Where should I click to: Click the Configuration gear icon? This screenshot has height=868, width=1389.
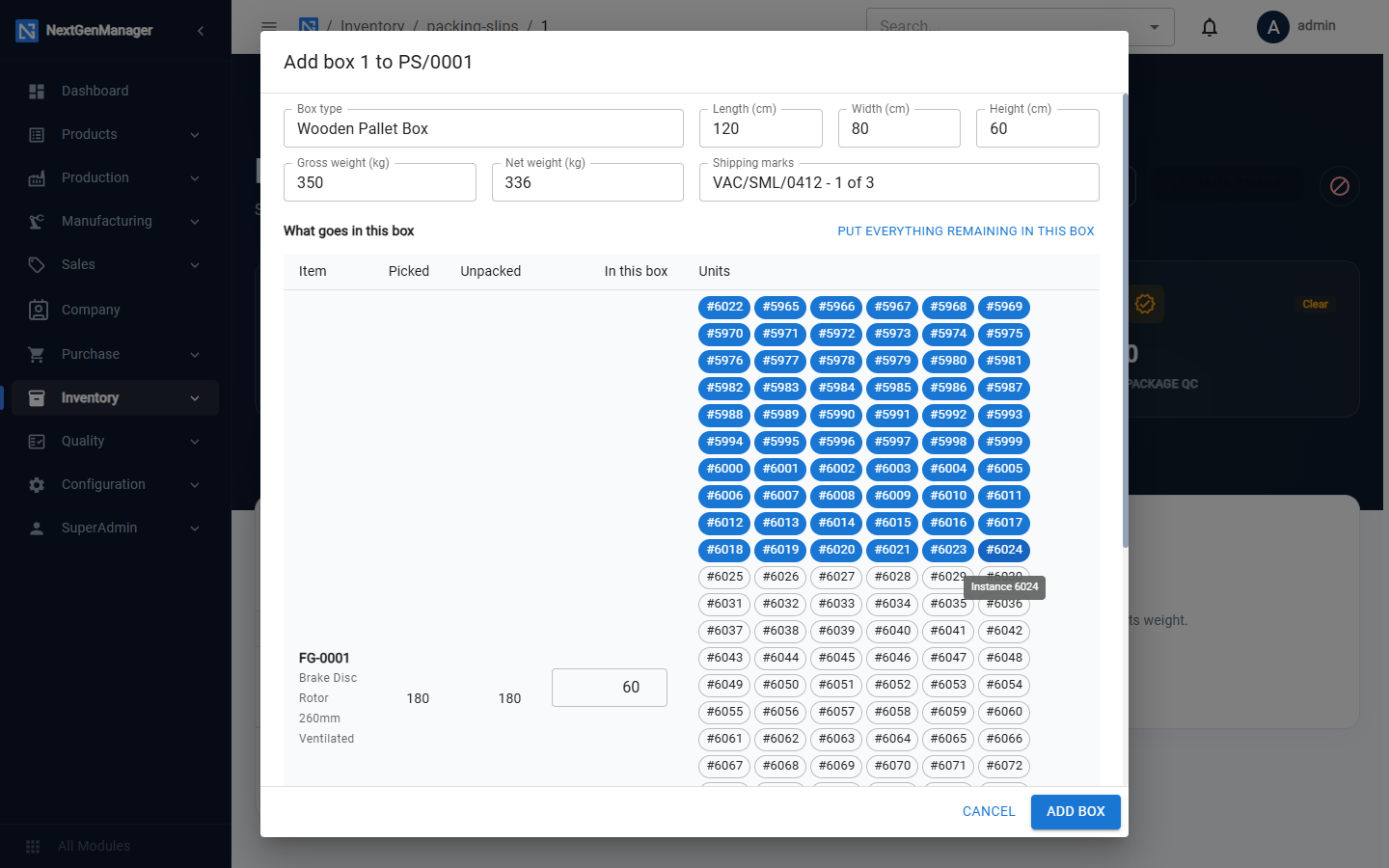click(37, 484)
